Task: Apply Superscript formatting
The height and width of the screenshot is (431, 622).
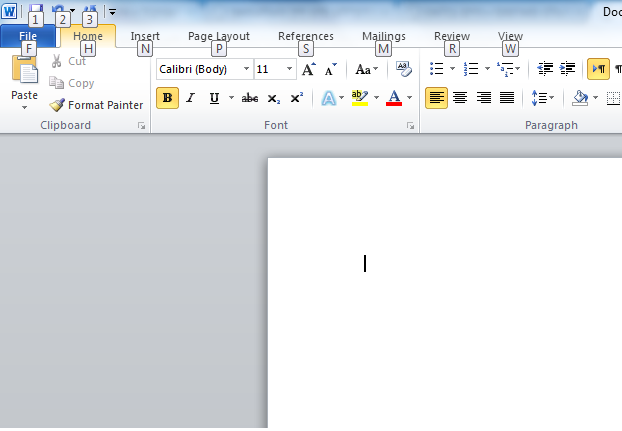Action: [x=297, y=98]
